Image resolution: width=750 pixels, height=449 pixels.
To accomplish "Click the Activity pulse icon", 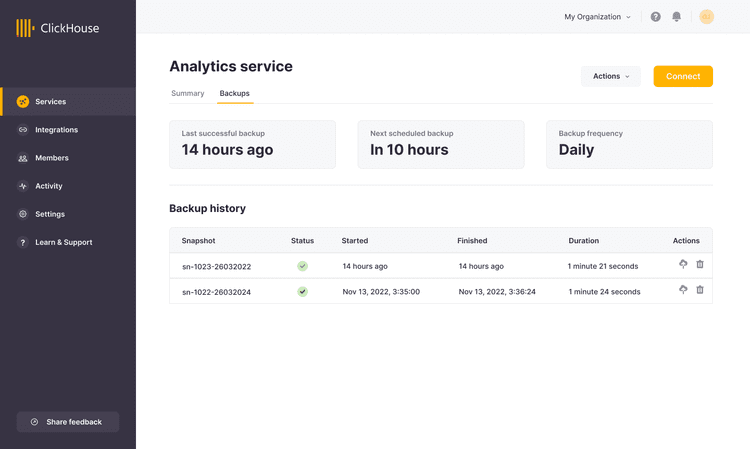I will 22,186.
